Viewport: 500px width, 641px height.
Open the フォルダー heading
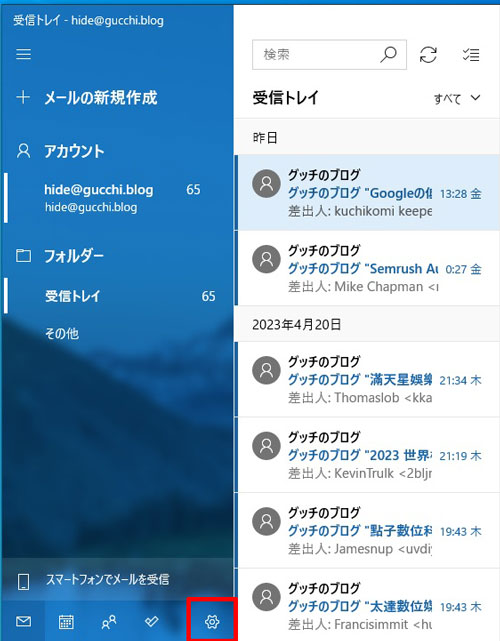coord(74,256)
